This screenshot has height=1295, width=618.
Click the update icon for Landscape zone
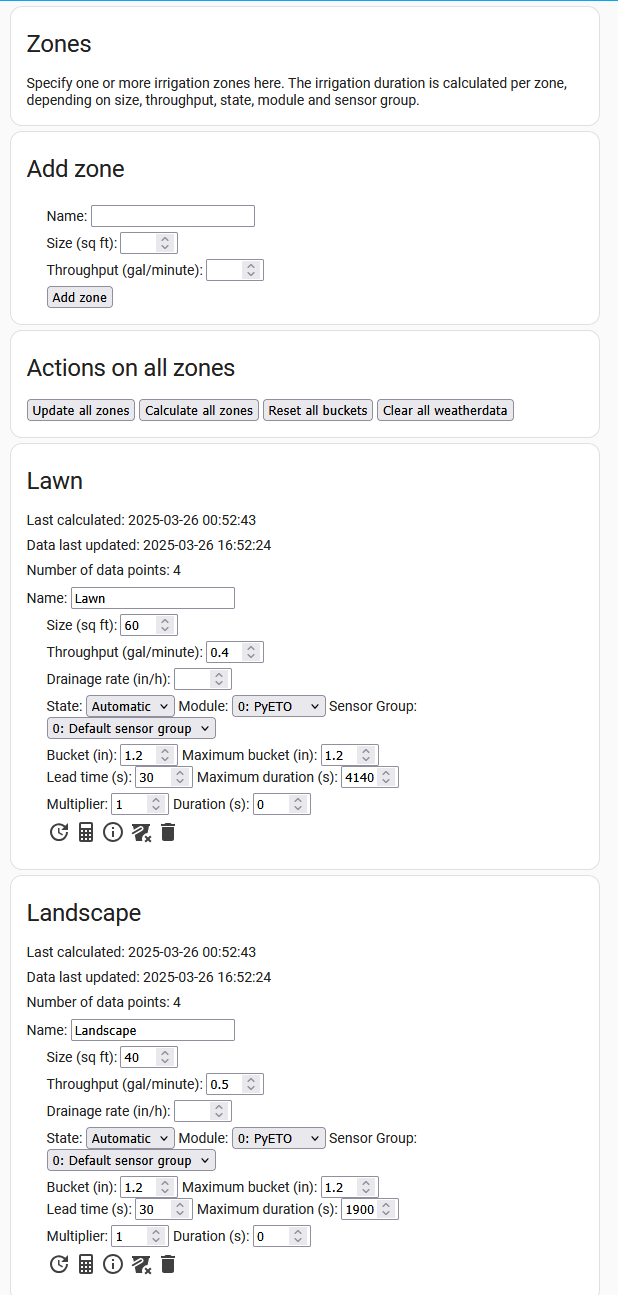pos(59,1264)
